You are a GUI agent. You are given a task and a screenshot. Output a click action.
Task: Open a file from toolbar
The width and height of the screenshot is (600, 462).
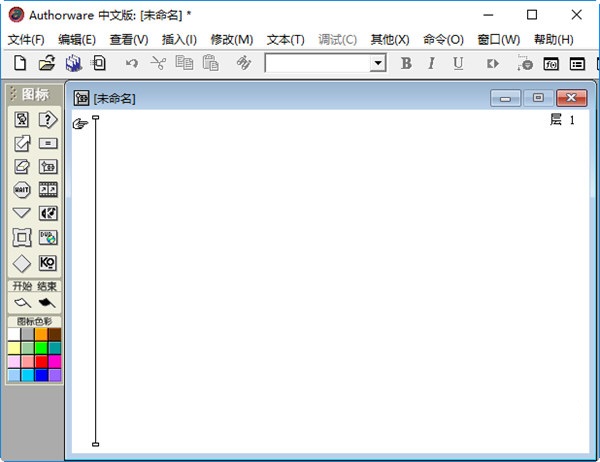47,63
